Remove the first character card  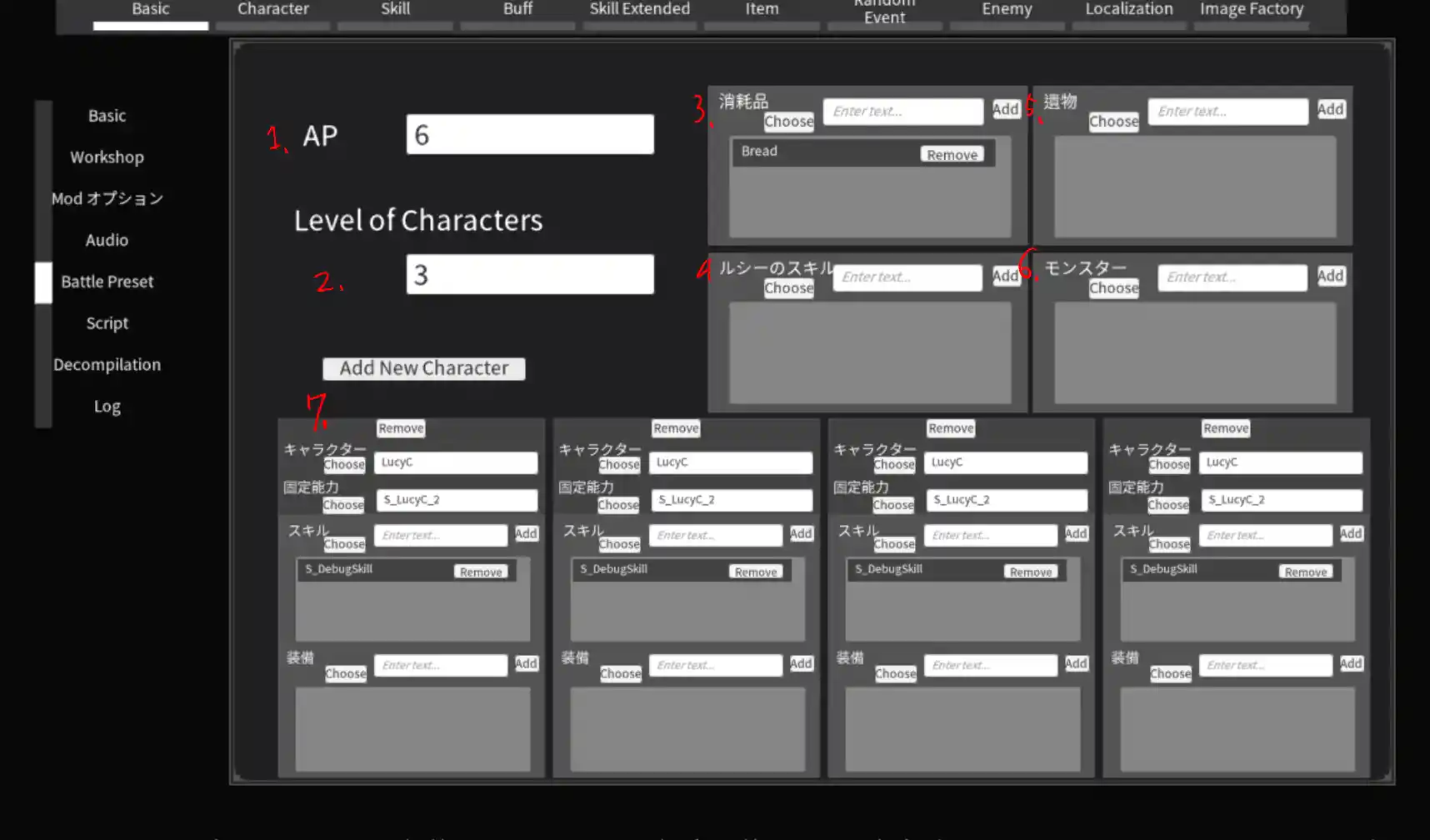pyautogui.click(x=401, y=428)
